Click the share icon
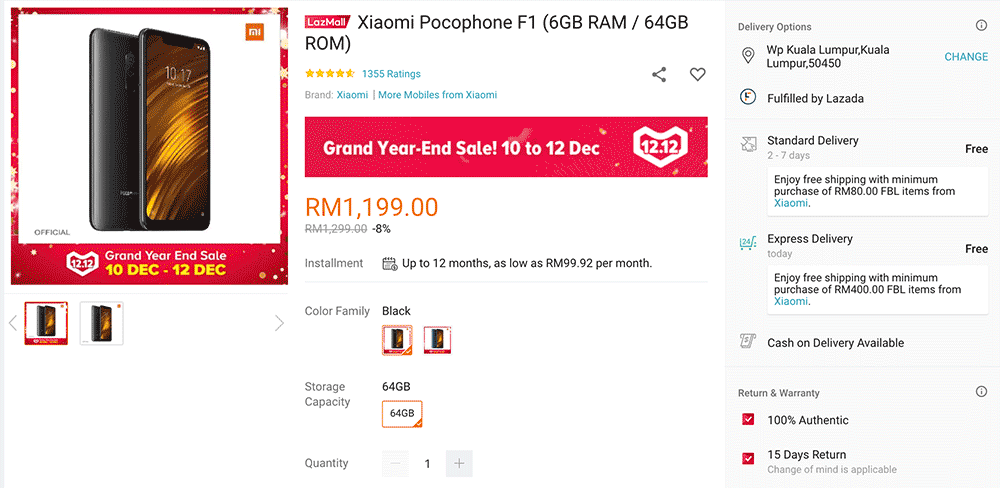This screenshot has height=488, width=1000. tap(659, 75)
